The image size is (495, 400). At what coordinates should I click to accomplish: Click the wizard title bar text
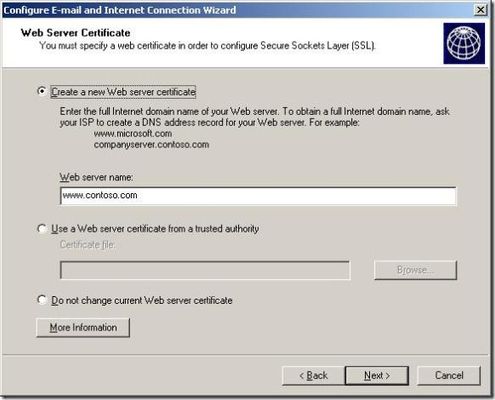click(120, 10)
